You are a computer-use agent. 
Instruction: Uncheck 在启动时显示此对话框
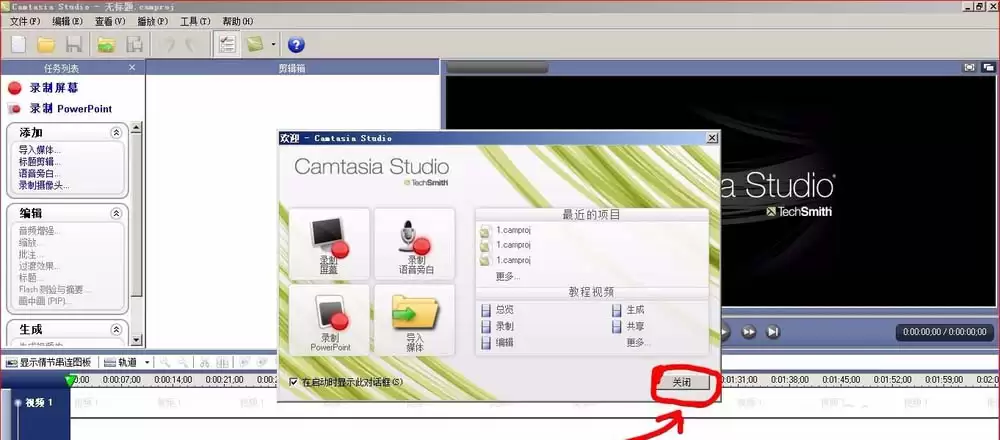click(x=294, y=382)
